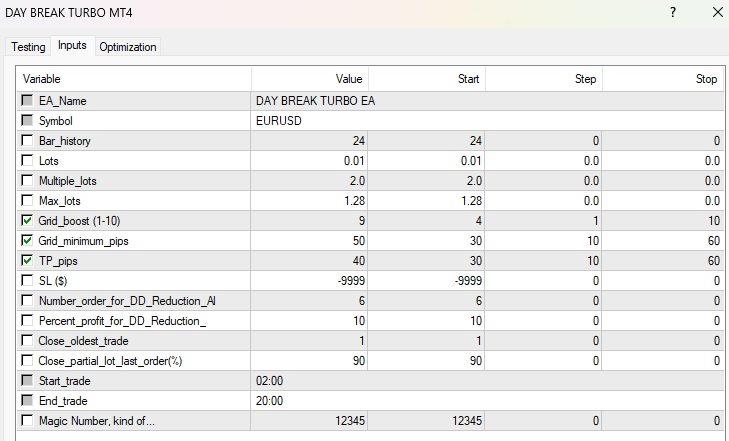The image size is (729, 441).
Task: Edit the Grid_boost start value 4
Action: [x=426, y=221]
